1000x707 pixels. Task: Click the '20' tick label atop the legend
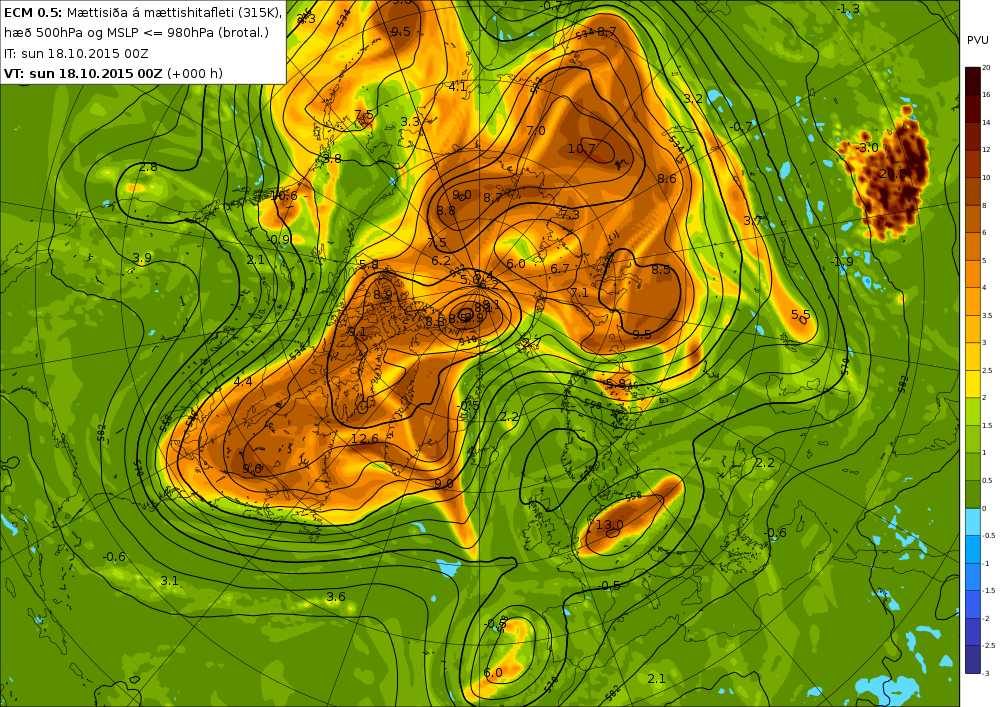point(986,68)
